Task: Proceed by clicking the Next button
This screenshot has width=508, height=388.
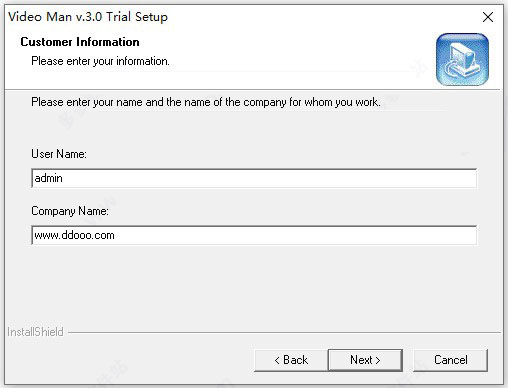Action: tap(365, 360)
